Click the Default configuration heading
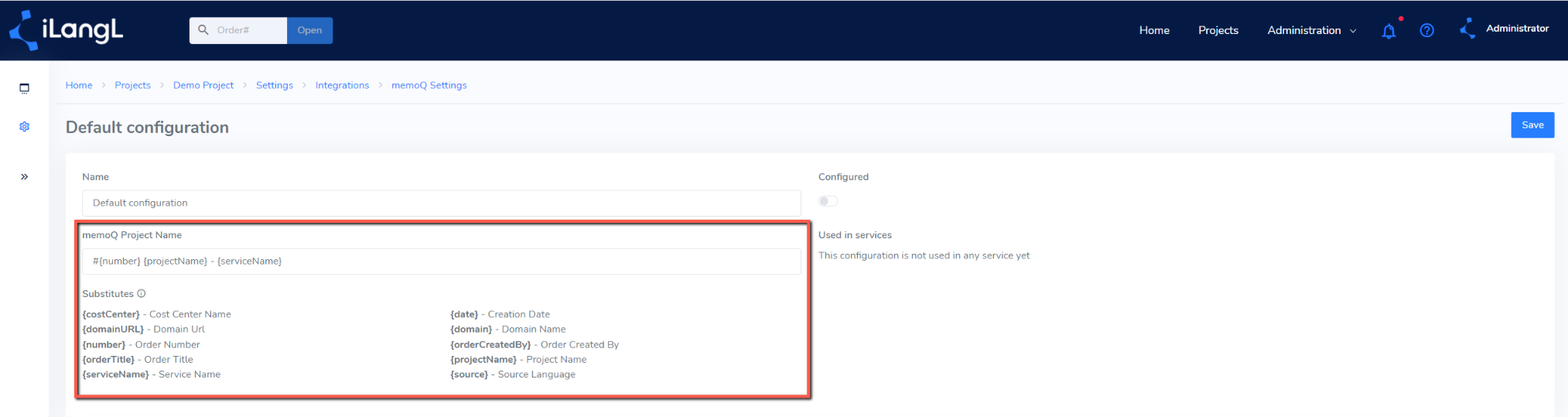The height and width of the screenshot is (417, 1568). coord(147,127)
